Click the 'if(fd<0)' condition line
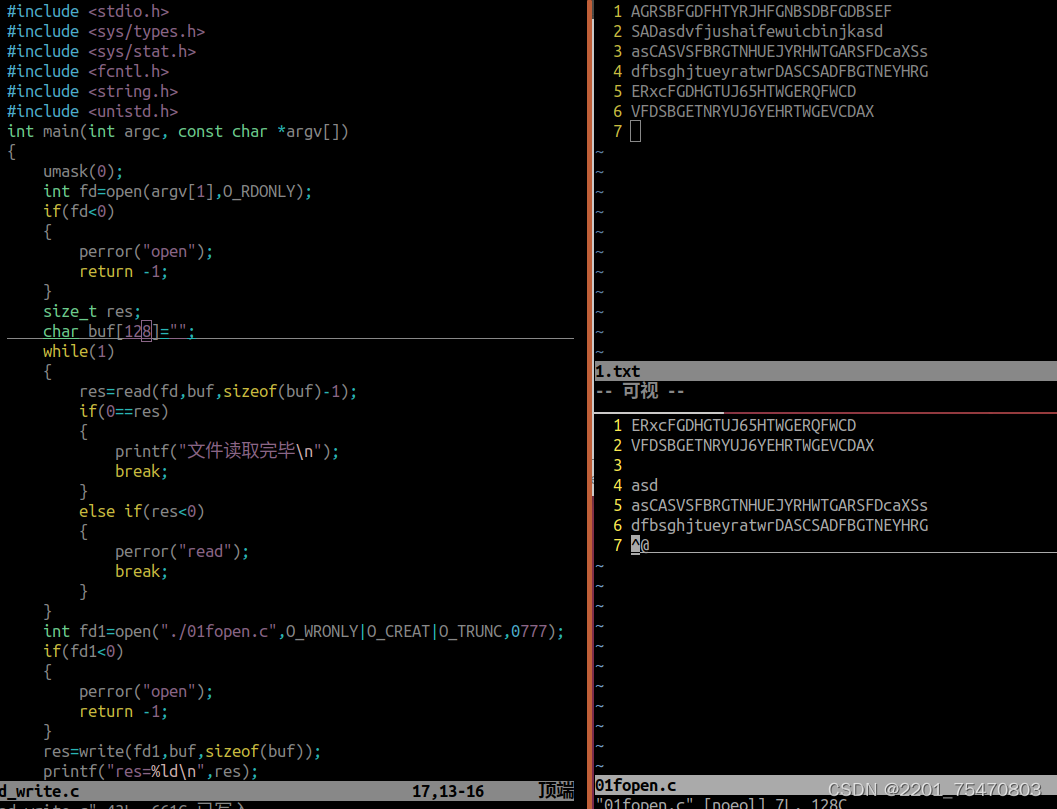 click(x=79, y=211)
